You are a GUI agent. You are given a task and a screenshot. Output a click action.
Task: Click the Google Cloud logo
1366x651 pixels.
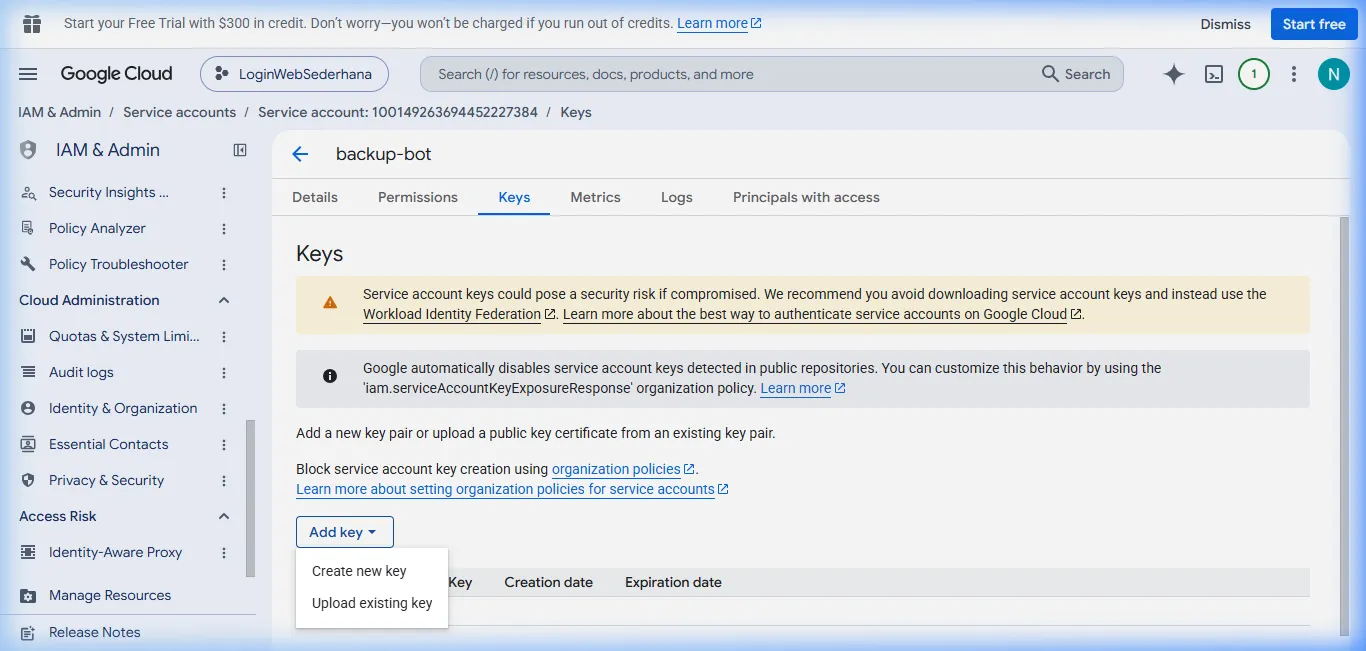click(116, 74)
